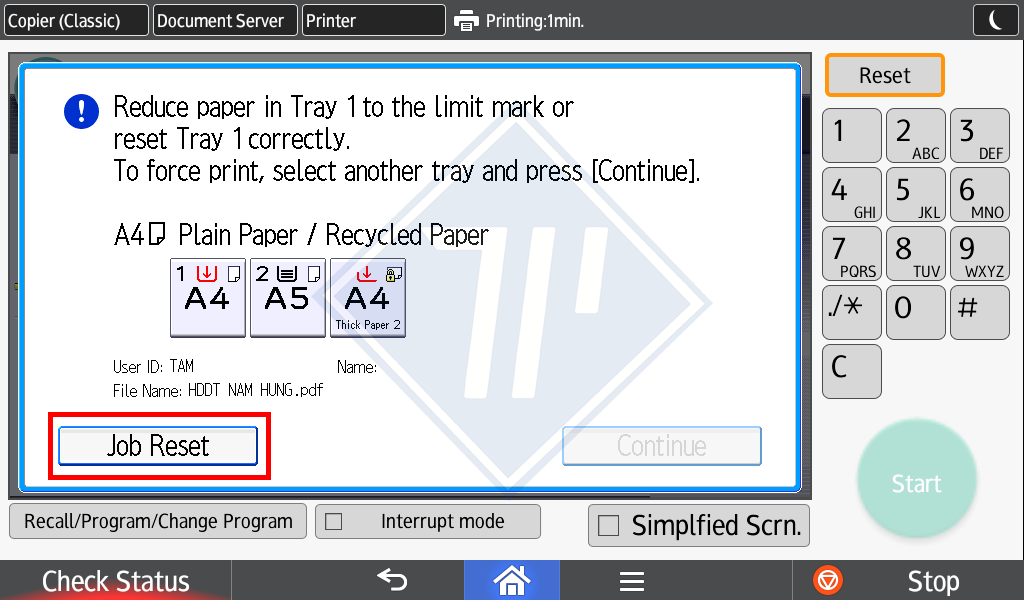Tap the moon energy saver icon
1024x600 pixels.
point(995,20)
